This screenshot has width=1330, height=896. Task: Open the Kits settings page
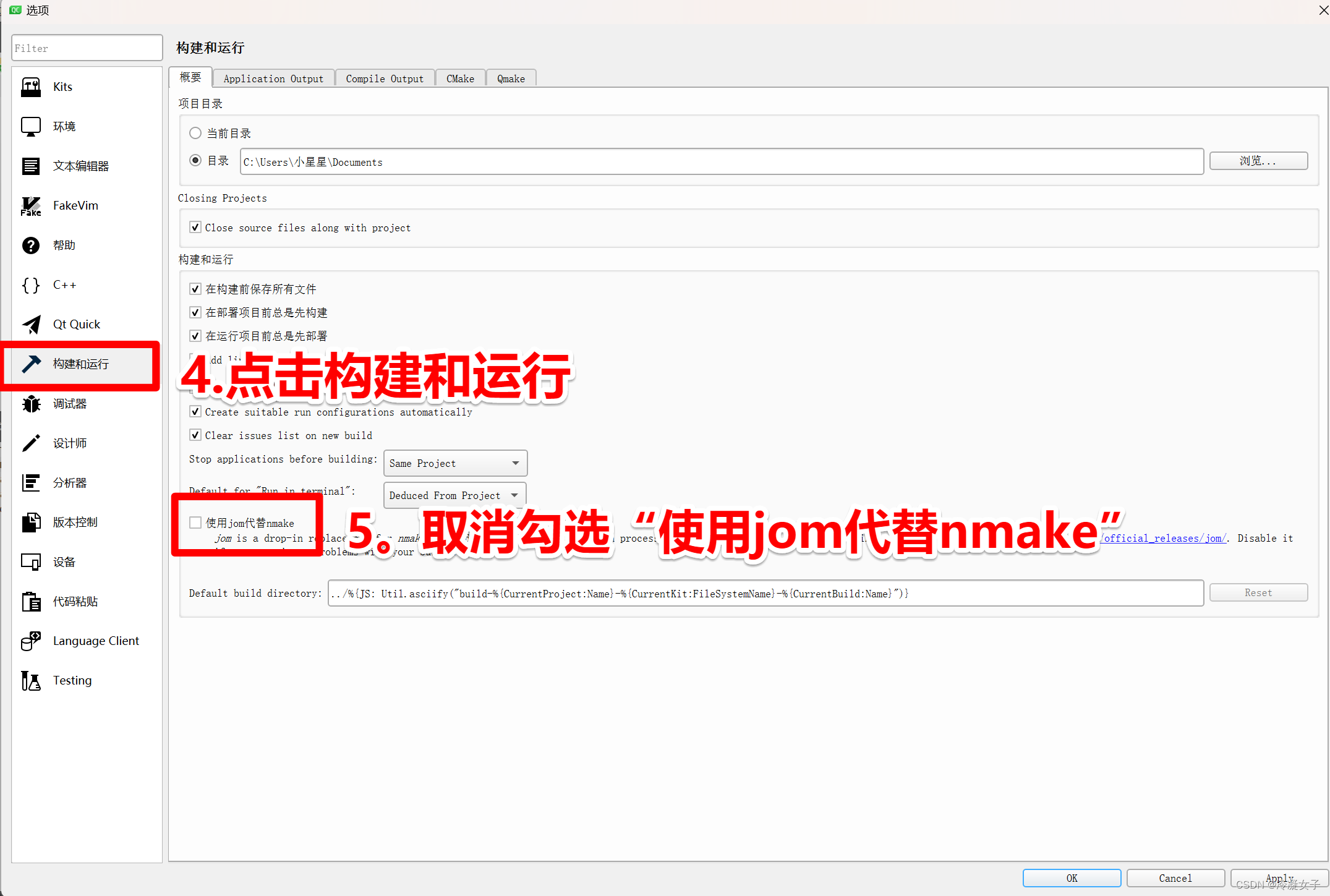tap(62, 87)
